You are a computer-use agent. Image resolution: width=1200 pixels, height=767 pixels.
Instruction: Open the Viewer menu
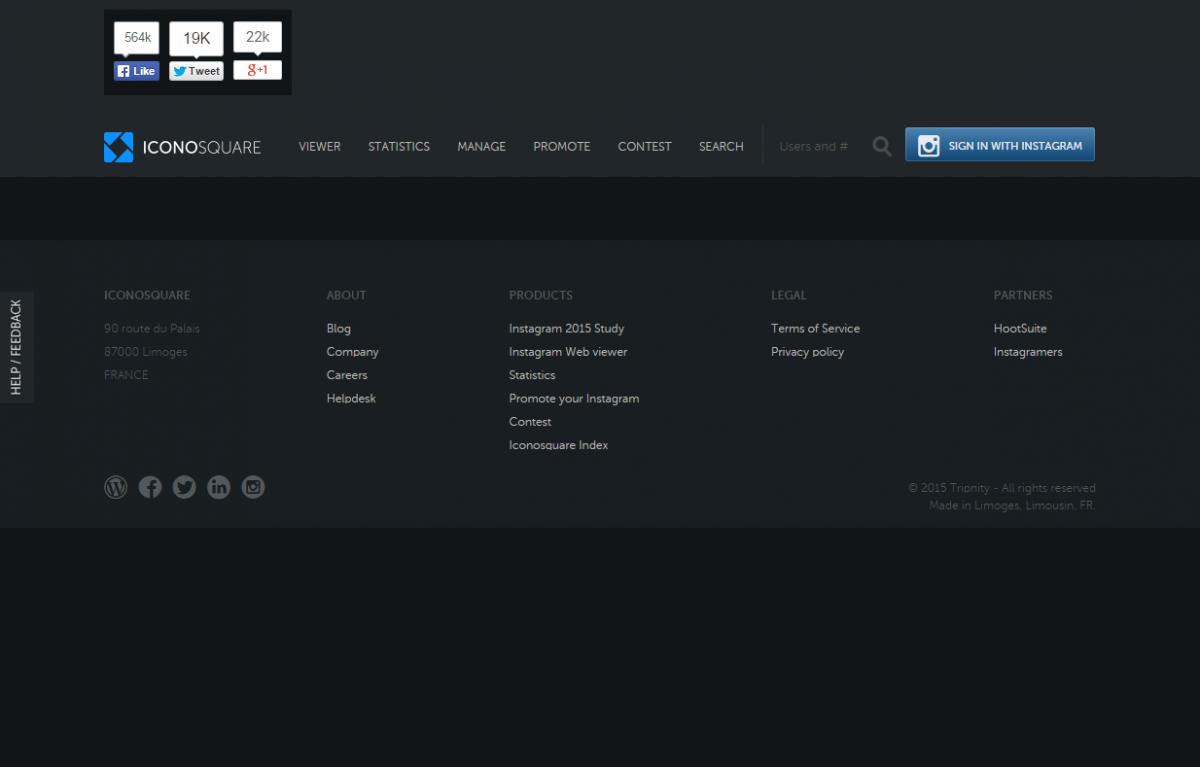(x=320, y=146)
